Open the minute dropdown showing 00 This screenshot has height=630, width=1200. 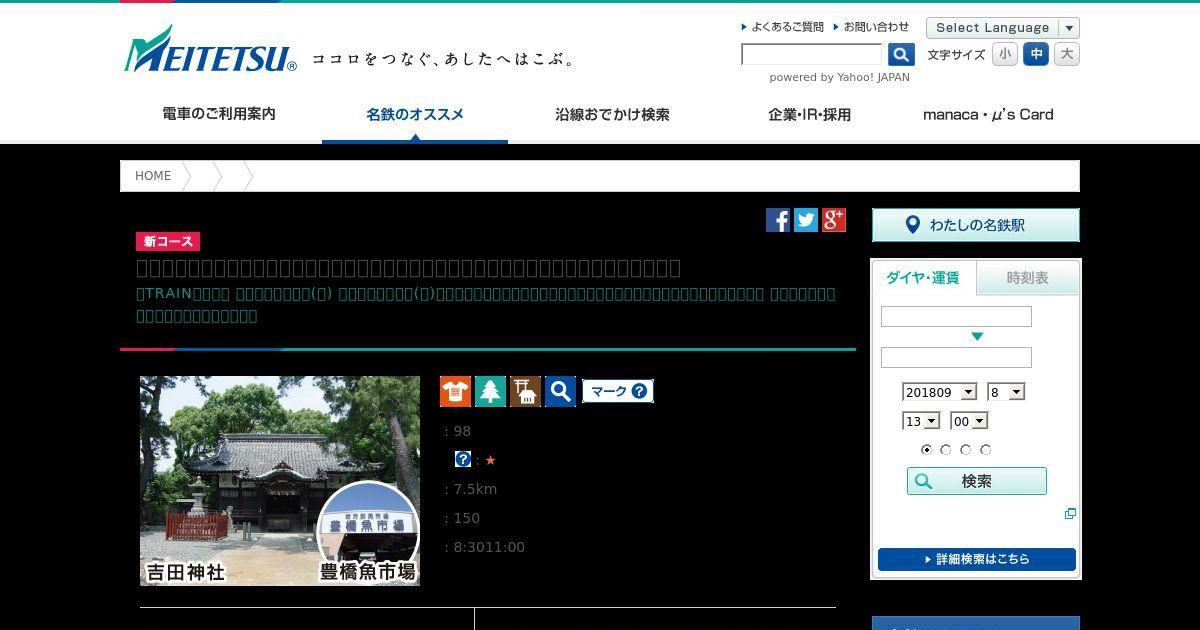pyautogui.click(x=969, y=421)
